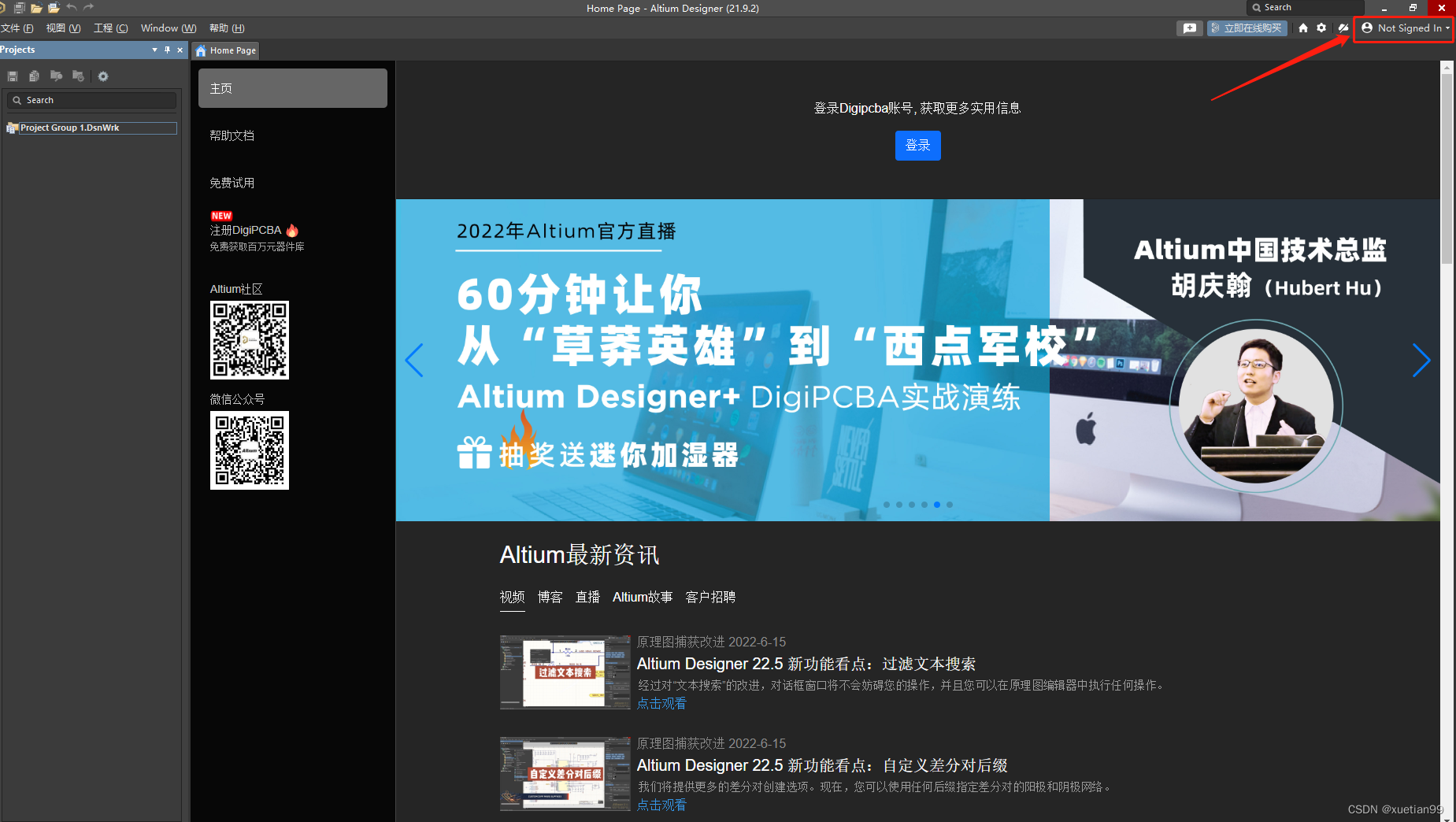This screenshot has height=822, width=1456.
Task: Select the first carousel dot indicator
Action: point(887,505)
